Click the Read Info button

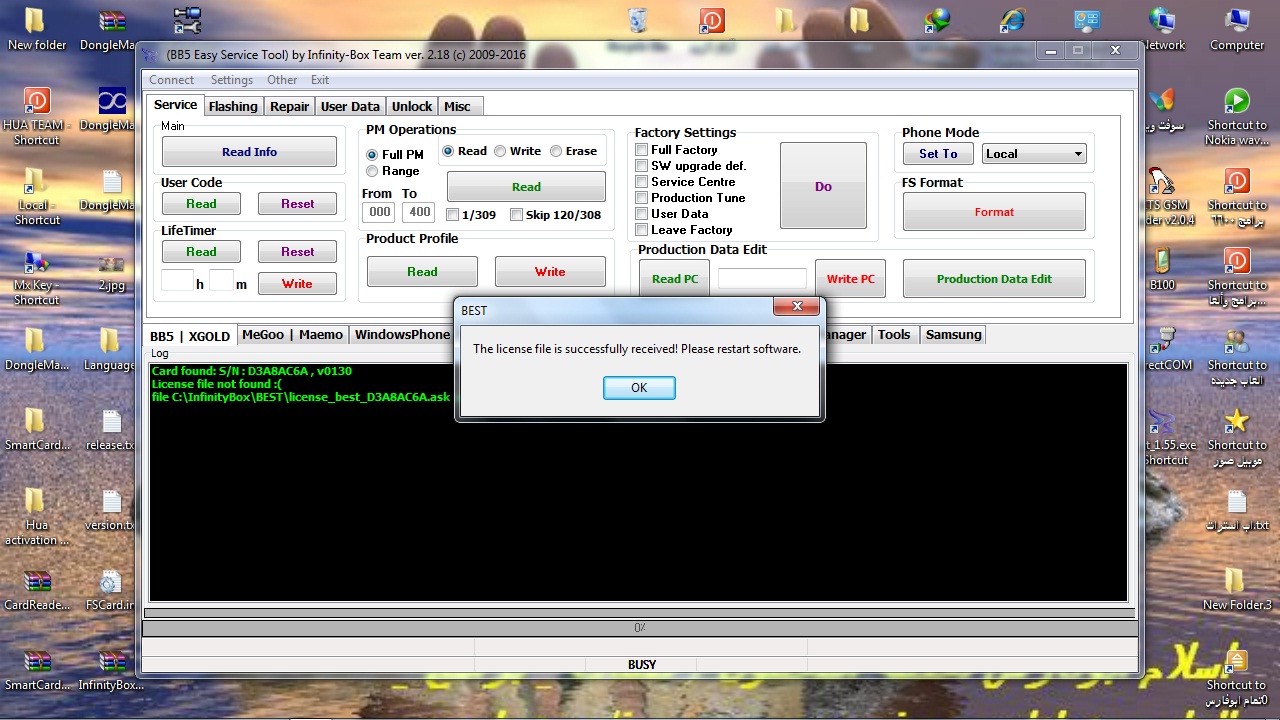click(x=249, y=152)
